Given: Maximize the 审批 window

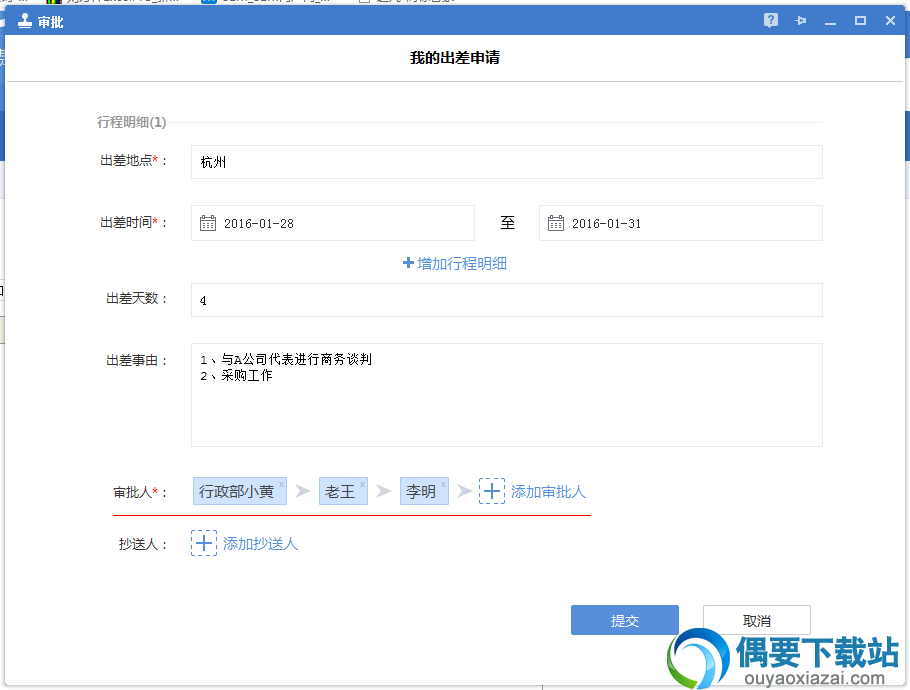Looking at the screenshot, I should [860, 21].
